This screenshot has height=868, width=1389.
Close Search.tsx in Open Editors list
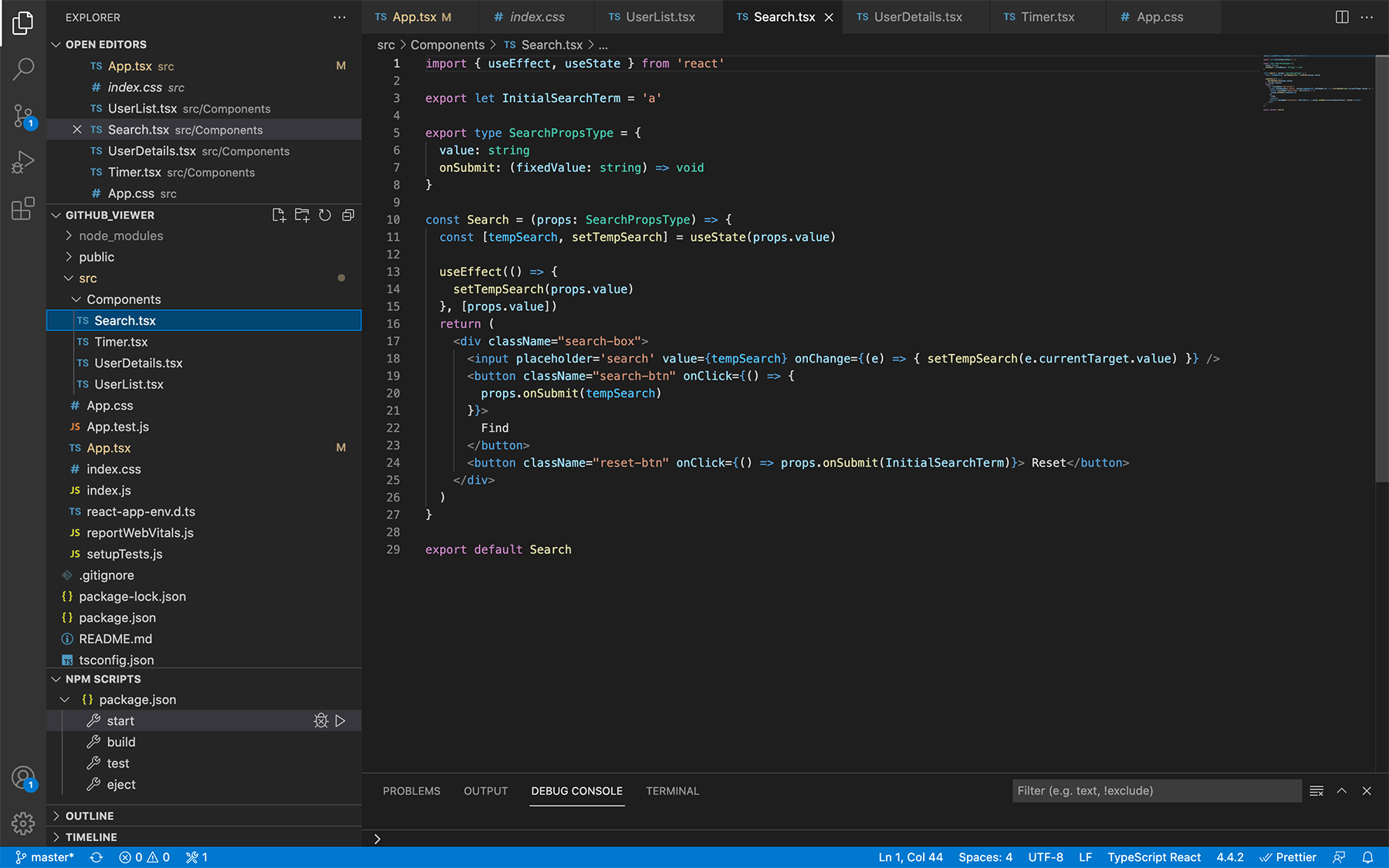77,130
